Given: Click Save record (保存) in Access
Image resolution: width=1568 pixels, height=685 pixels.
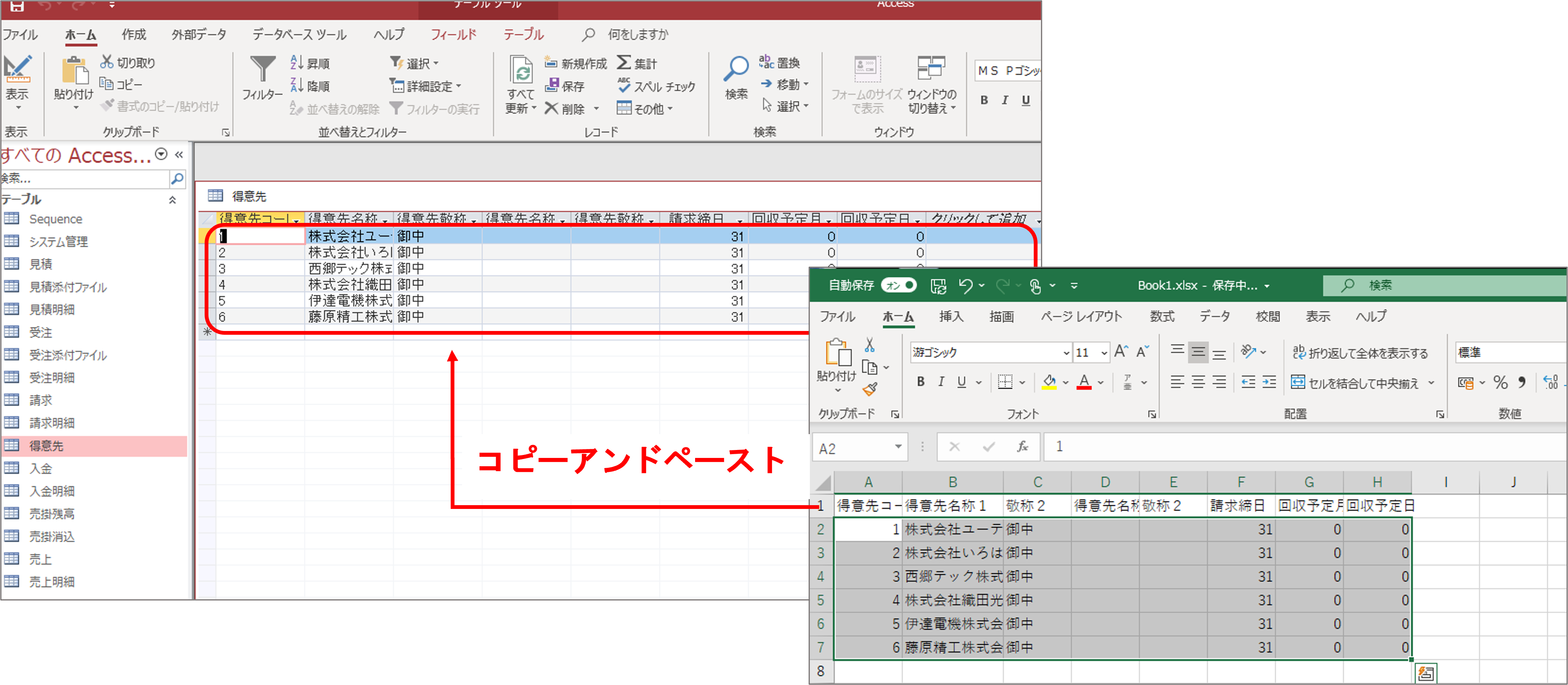Looking at the screenshot, I should pos(564,86).
